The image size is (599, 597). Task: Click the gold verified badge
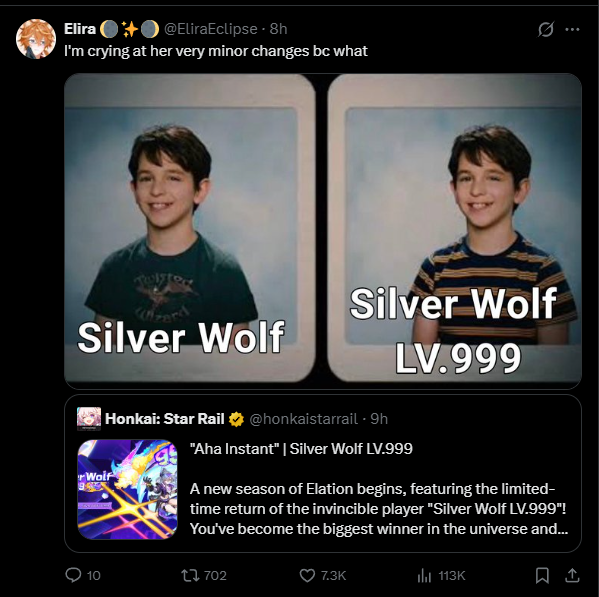click(x=236, y=419)
